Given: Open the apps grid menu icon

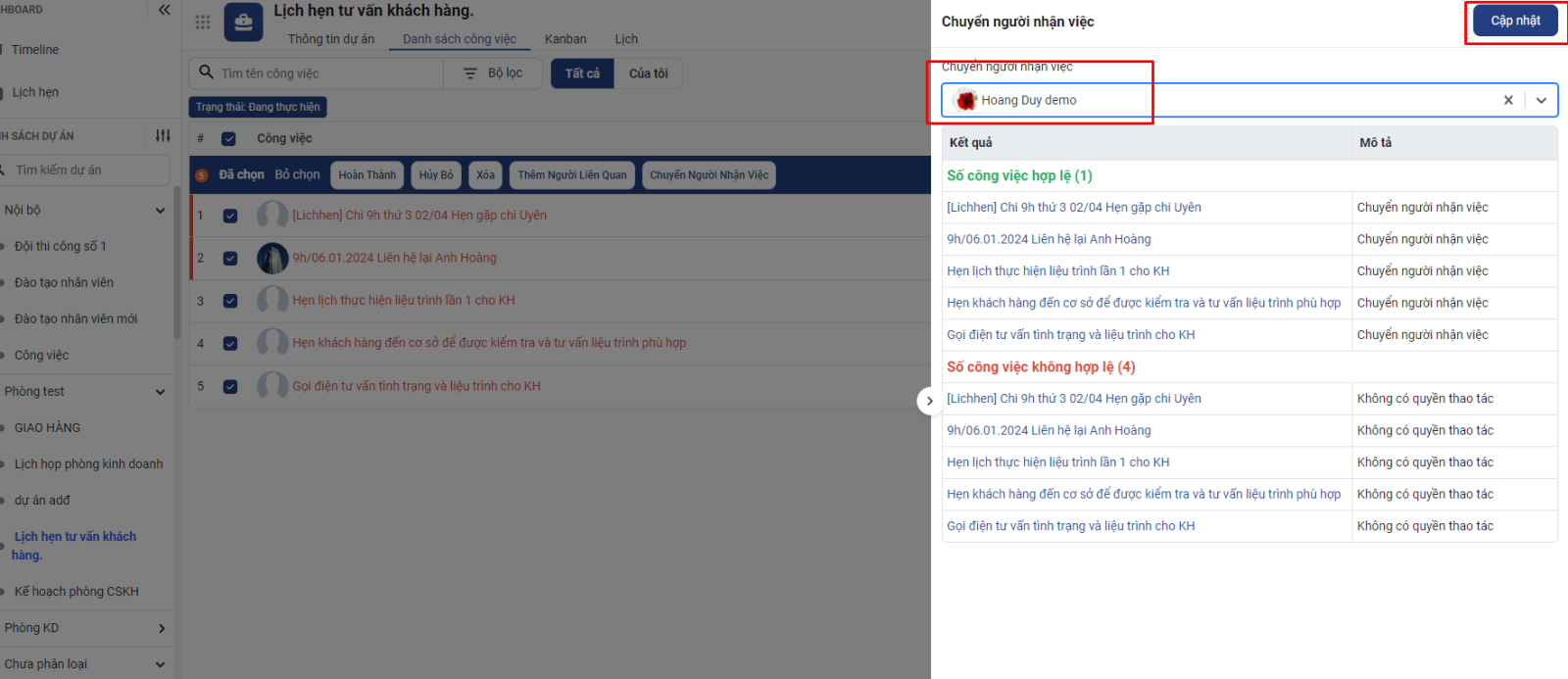Looking at the screenshot, I should click(203, 22).
